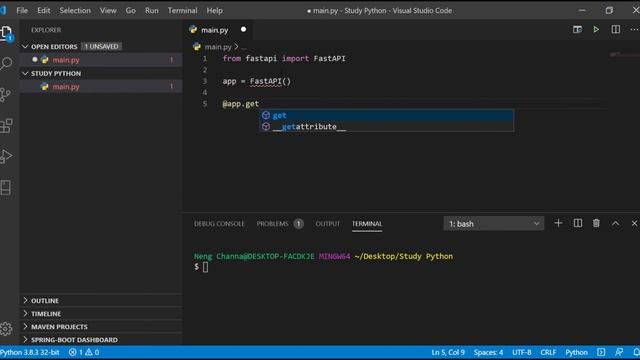The image size is (640, 360).
Task: Click CRLF end of line setting
Action: tap(548, 352)
